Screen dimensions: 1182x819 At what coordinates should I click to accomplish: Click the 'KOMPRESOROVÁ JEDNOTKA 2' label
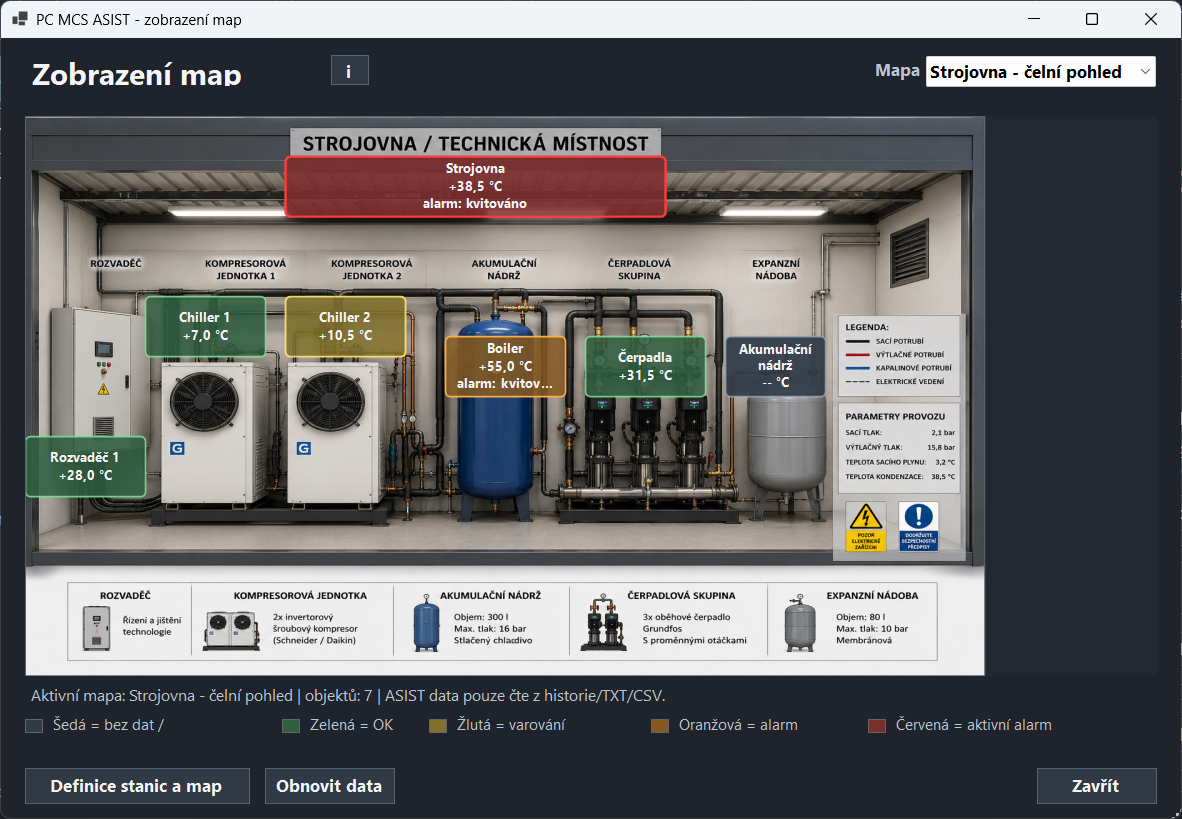(372, 269)
